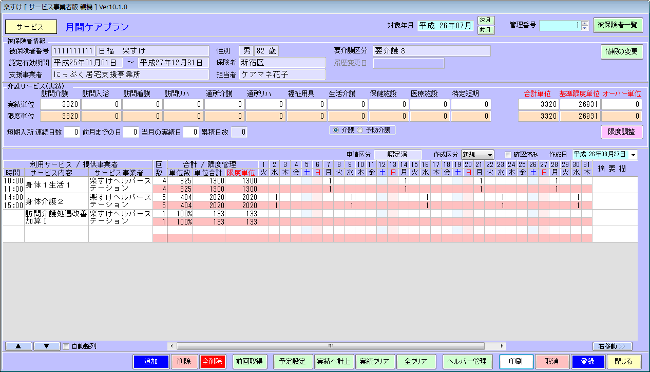Image resolution: width=650 pixels, height=372 pixels.
Task: Click the red 全削除 button
Action: click(213, 361)
